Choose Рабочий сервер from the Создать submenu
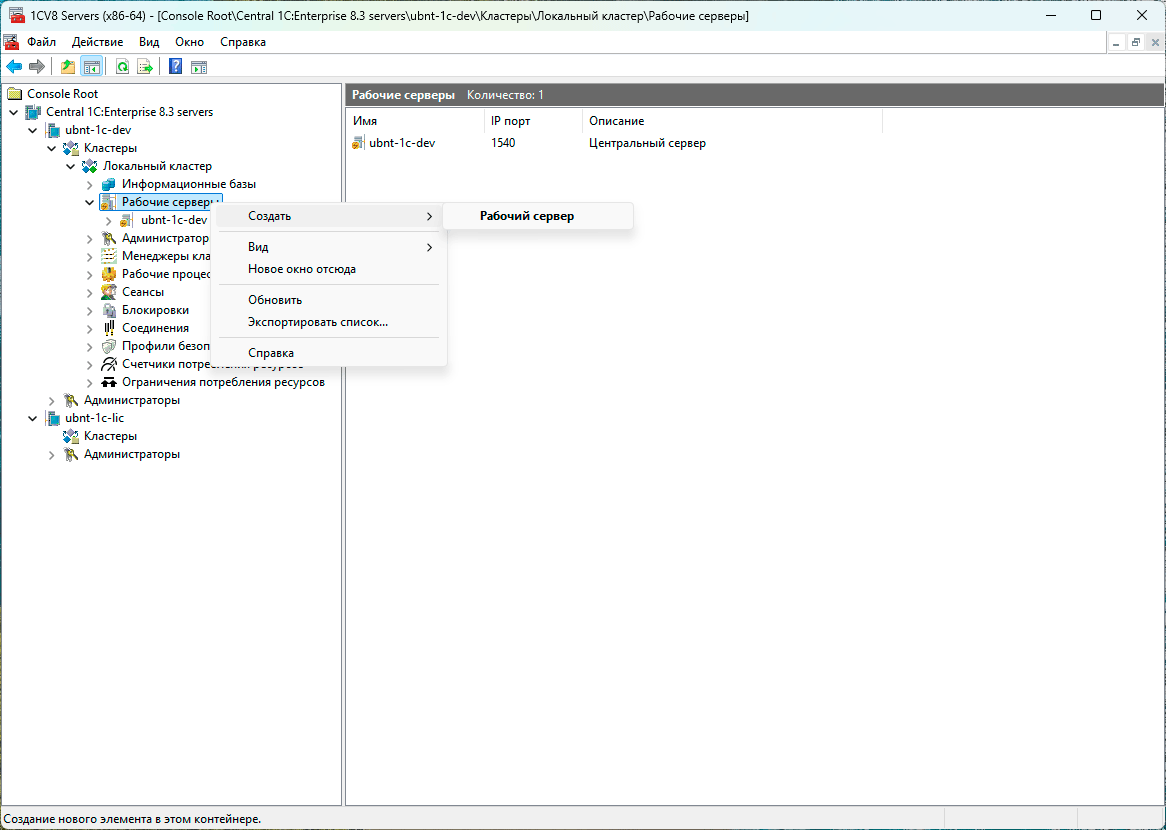The width and height of the screenshot is (1166, 830). [527, 216]
